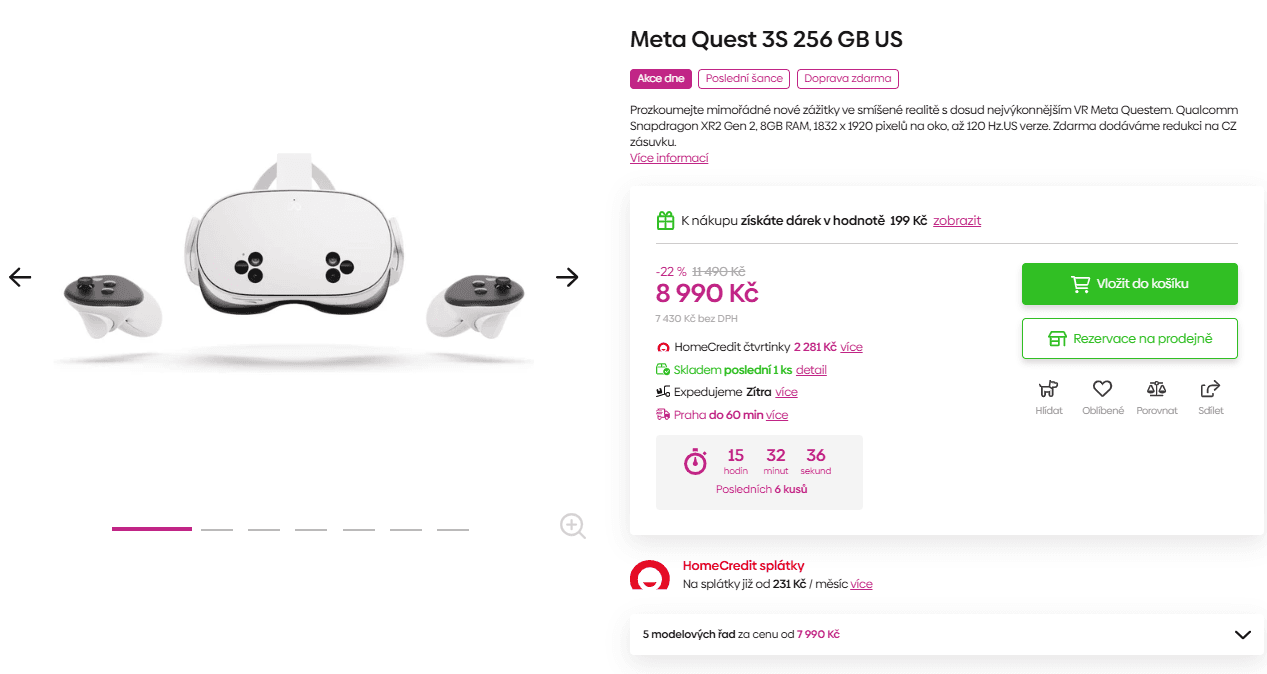This screenshot has width=1267, height=674.
Task: Click the shopping cart icon on green button
Action: point(1080,283)
